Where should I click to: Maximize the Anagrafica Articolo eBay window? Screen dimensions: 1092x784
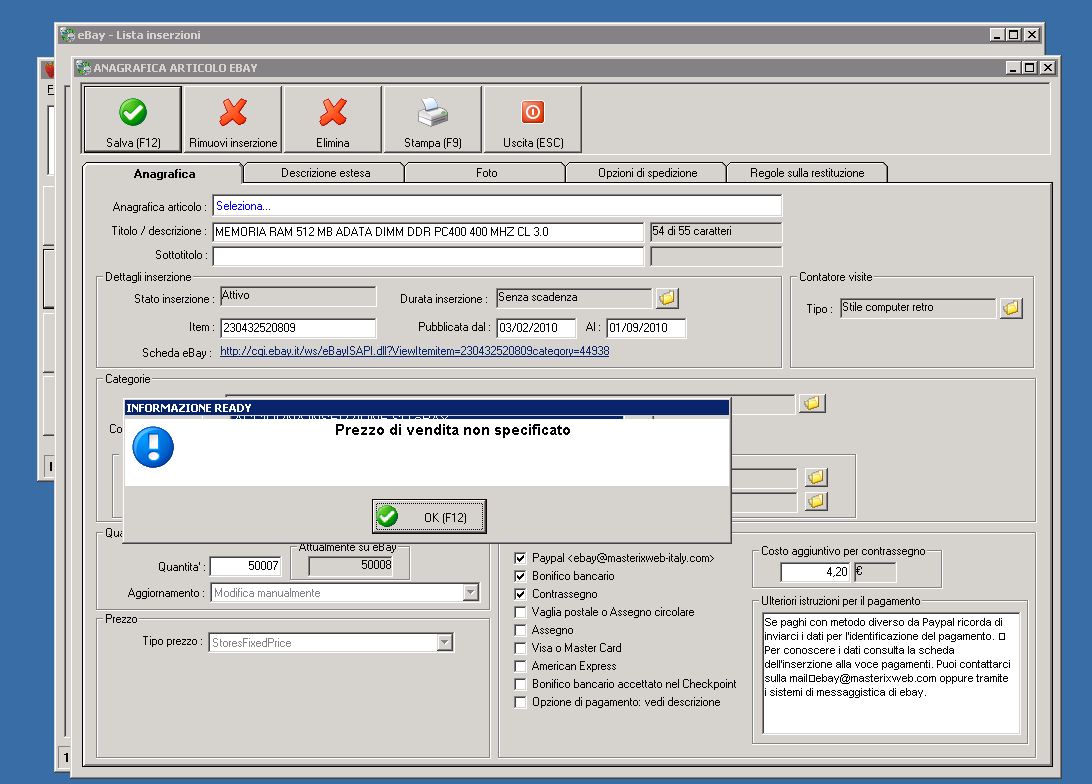pyautogui.click(x=1029, y=68)
